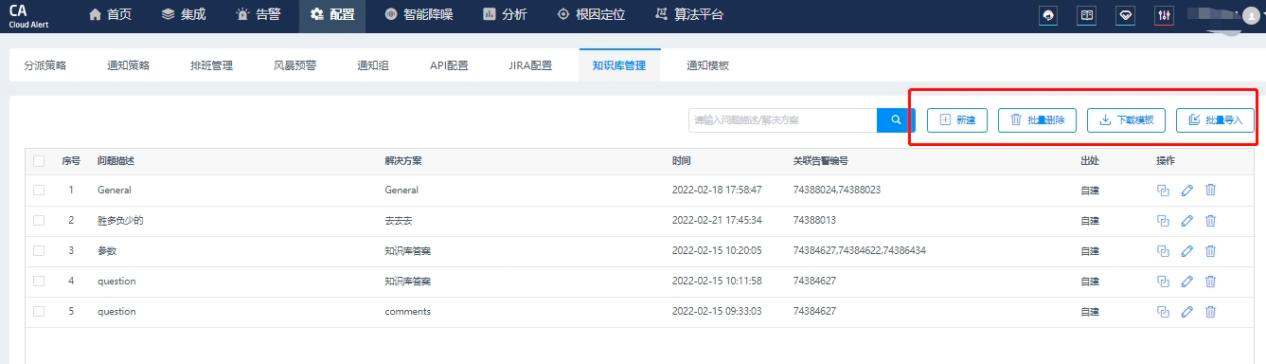1266x364 pixels.
Task: Edit the 胜多负少的 knowledge entry
Action: pyautogui.click(x=1187, y=220)
